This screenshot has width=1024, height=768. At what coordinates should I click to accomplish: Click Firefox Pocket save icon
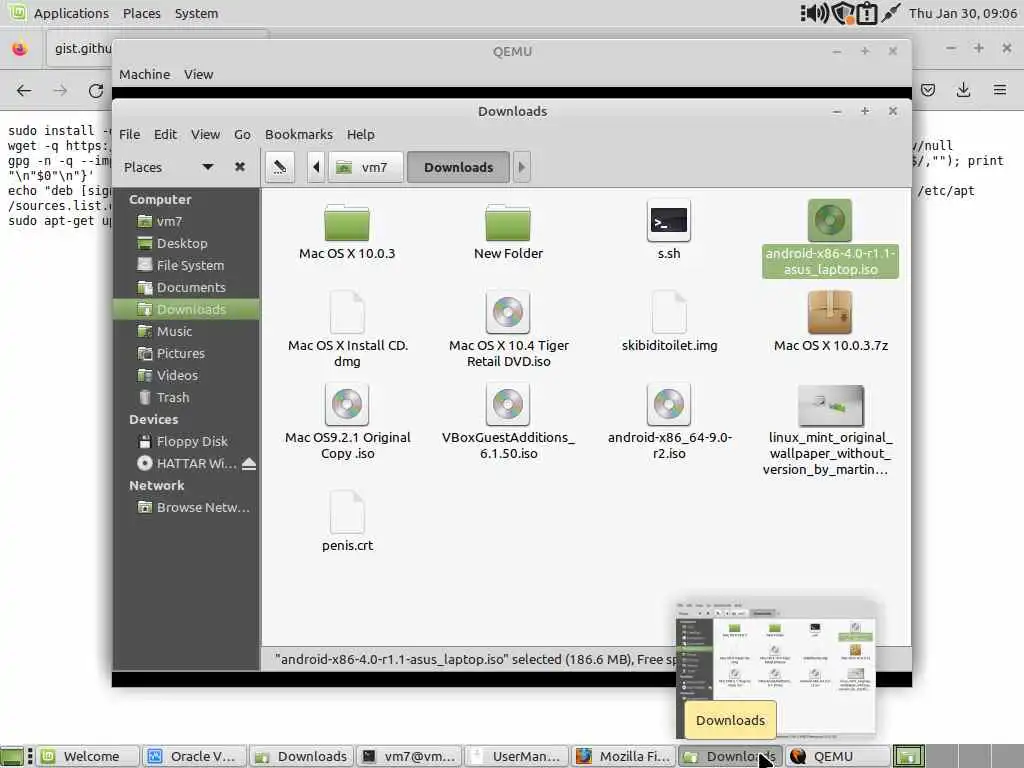tap(928, 90)
